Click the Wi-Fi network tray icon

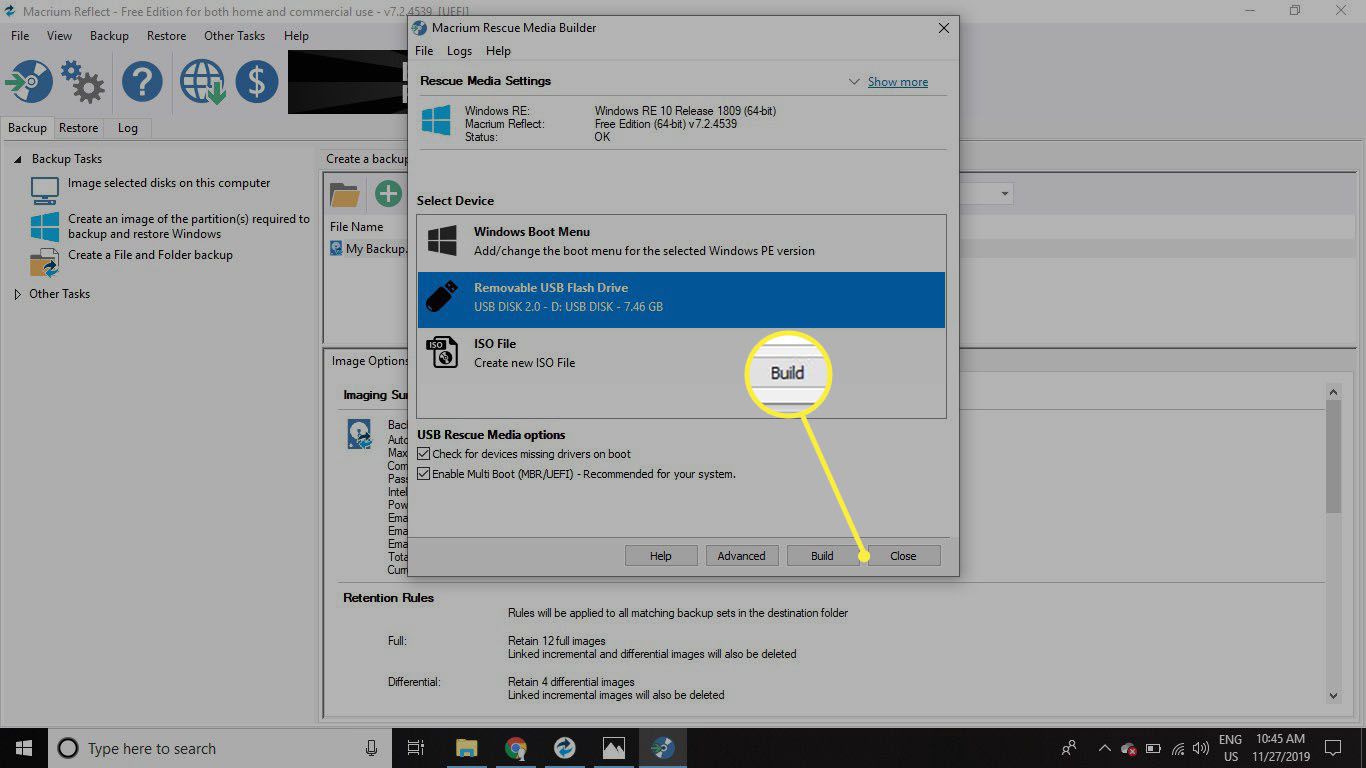pyautogui.click(x=1178, y=748)
